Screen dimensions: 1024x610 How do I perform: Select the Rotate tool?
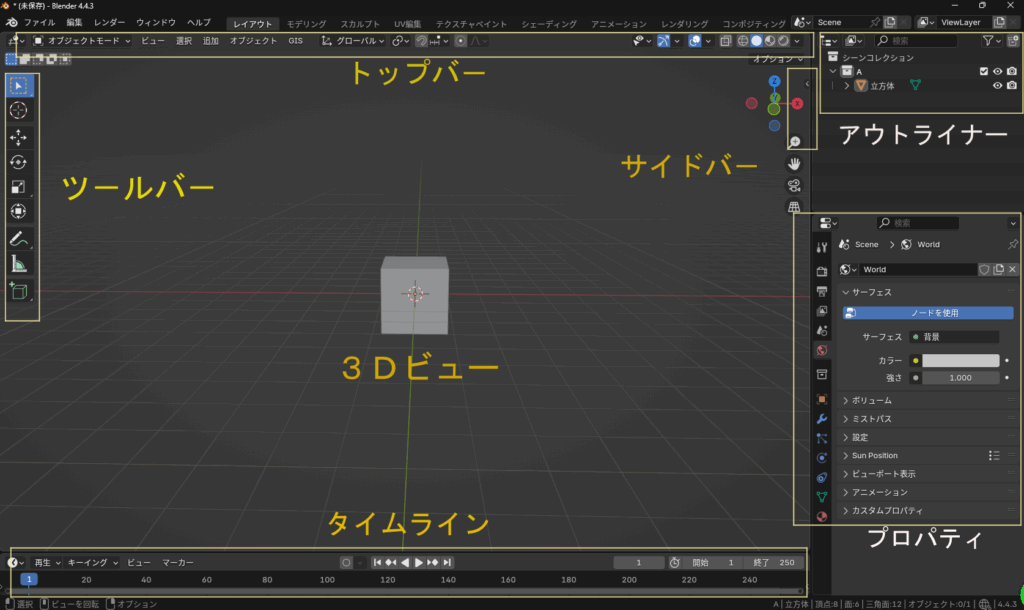point(19,162)
